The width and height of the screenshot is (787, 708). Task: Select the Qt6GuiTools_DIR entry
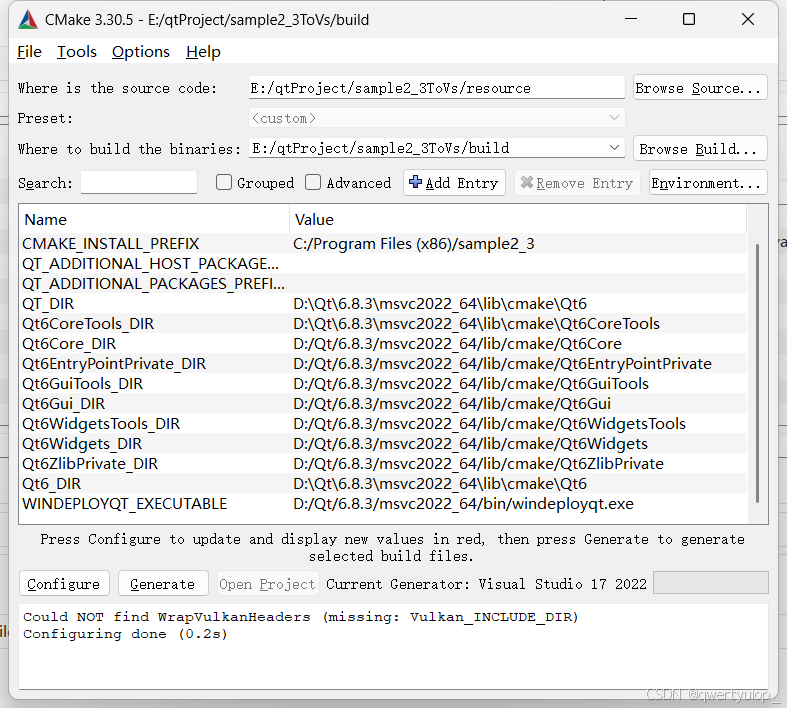point(82,384)
